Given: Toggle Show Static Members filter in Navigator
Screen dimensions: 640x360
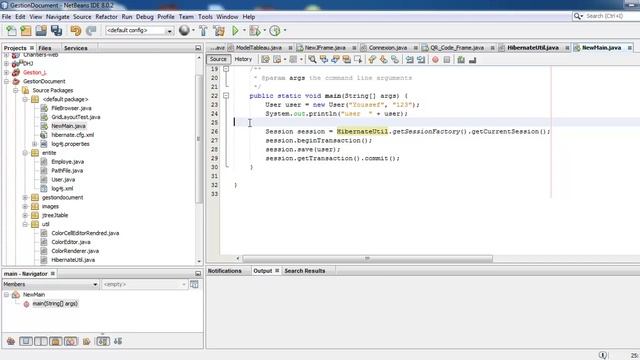Looking at the screenshot, I should (x=41, y=341).
